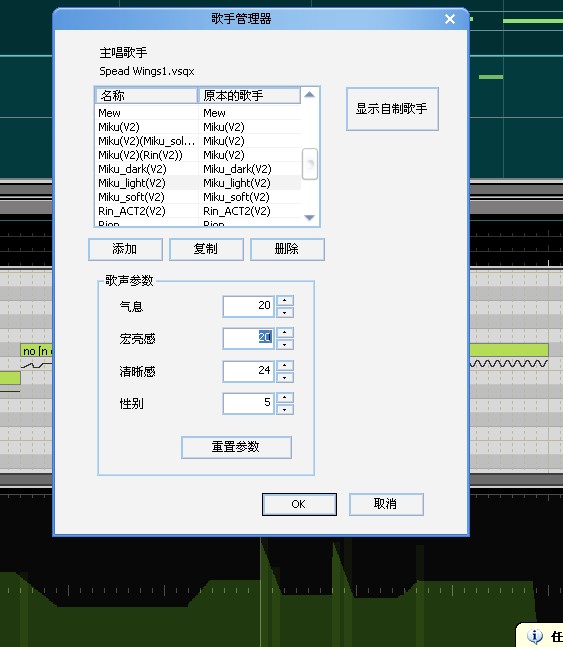563x647 pixels.
Task: Click the 性别 value field
Action: click(248, 403)
